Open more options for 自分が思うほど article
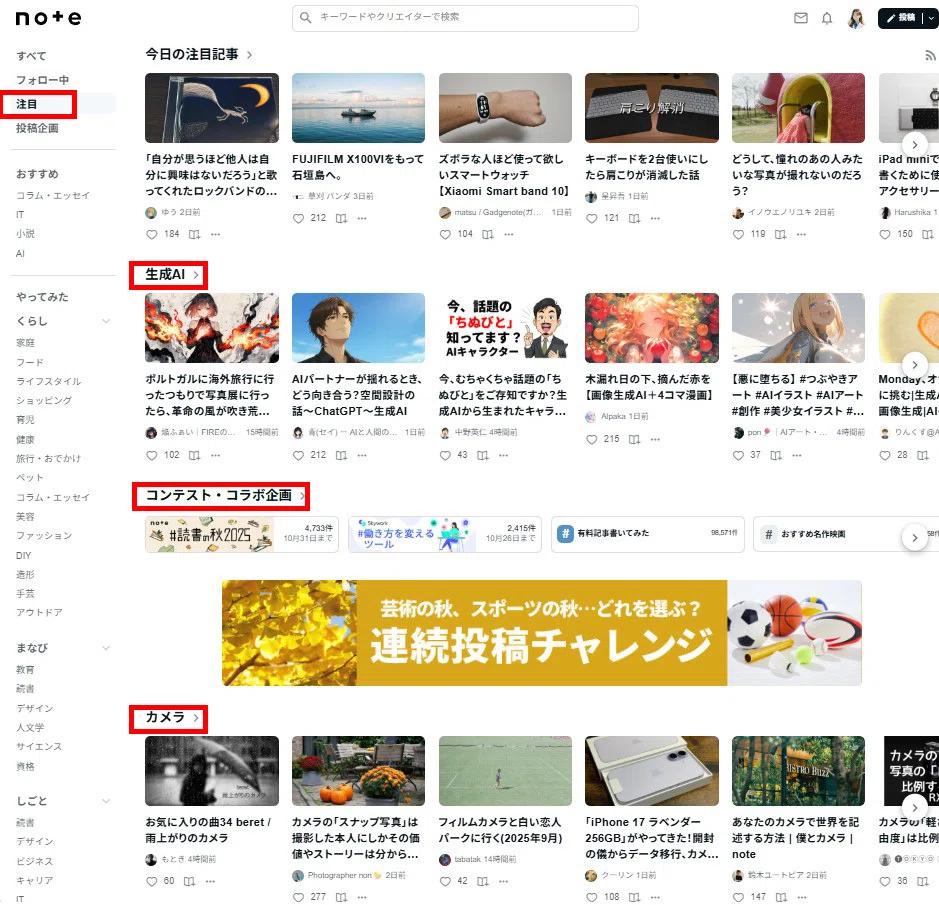The image size is (939, 905). [x=215, y=234]
